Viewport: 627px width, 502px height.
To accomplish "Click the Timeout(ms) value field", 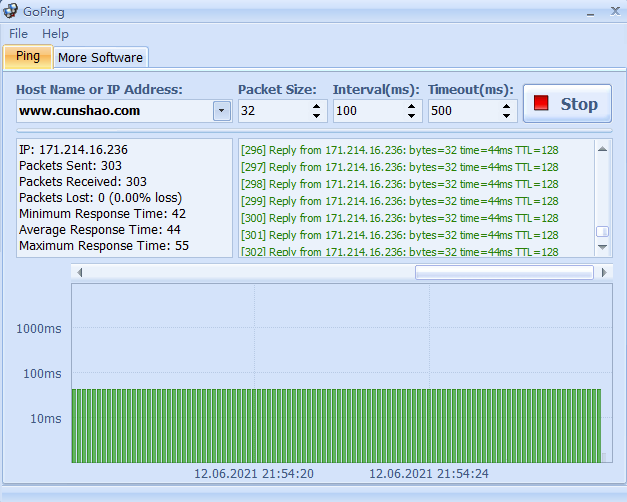I will [464, 111].
